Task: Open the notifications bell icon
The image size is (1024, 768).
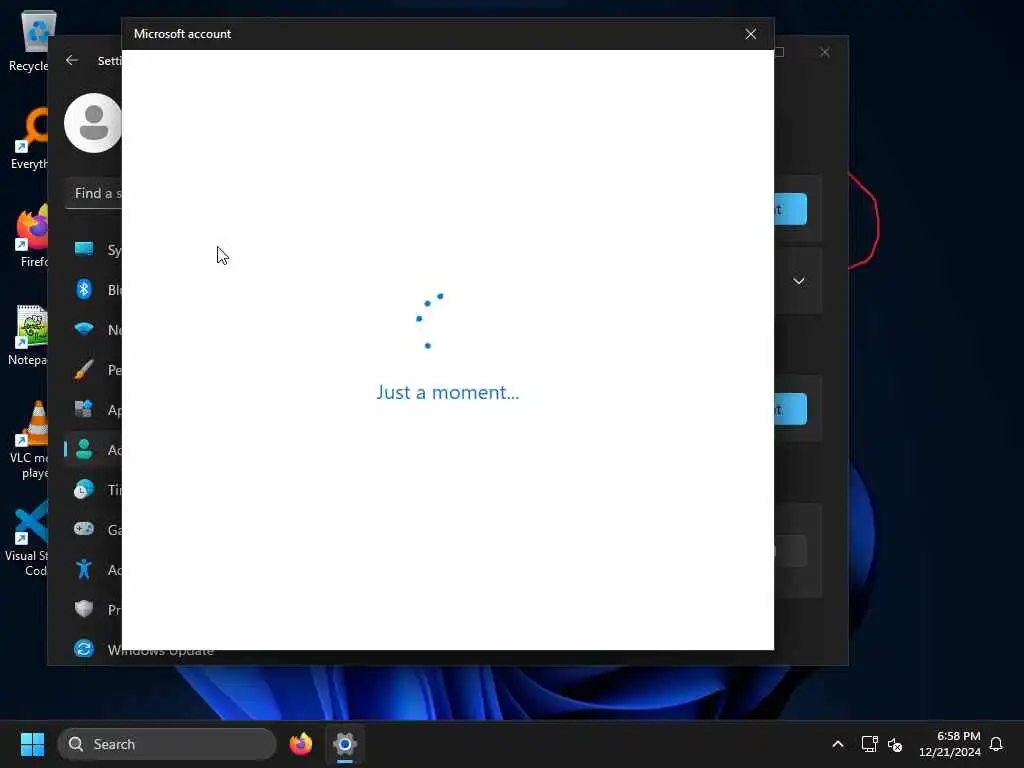Action: [996, 744]
